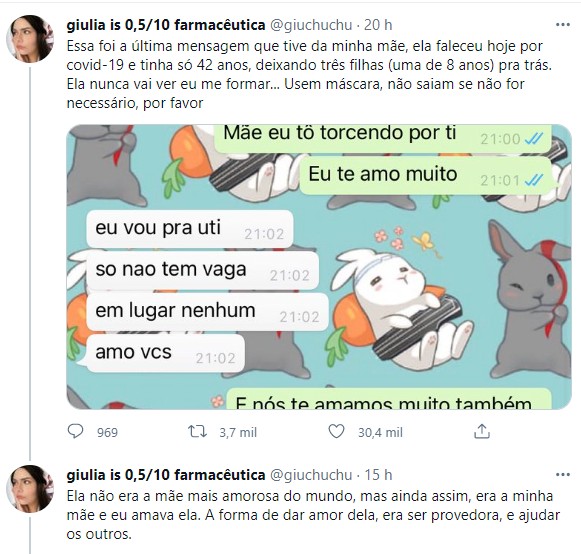Image resolution: width=581 pixels, height=554 pixels.
Task: Like the first tweet with heart icon
Action: click(336, 432)
